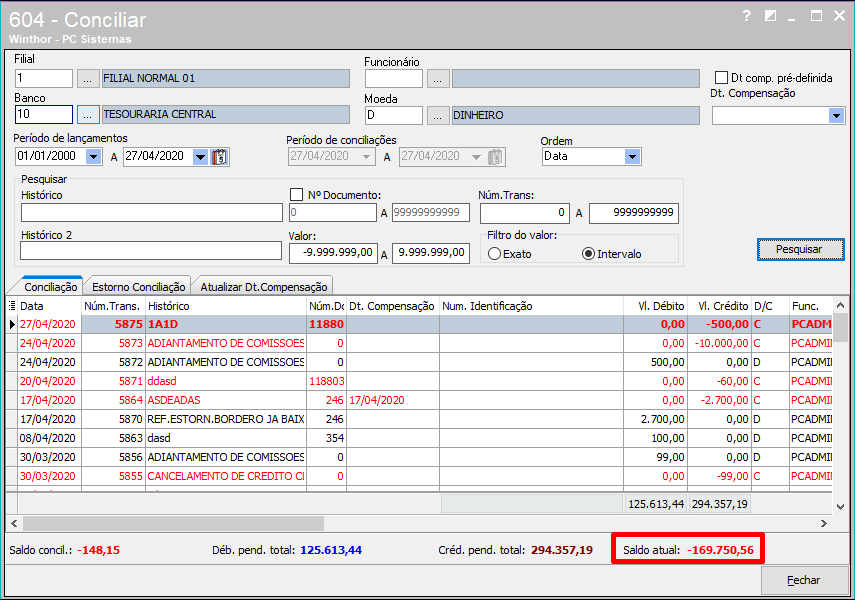Open the end date picker showing 27/04/2020
855x600 pixels.
(201, 157)
